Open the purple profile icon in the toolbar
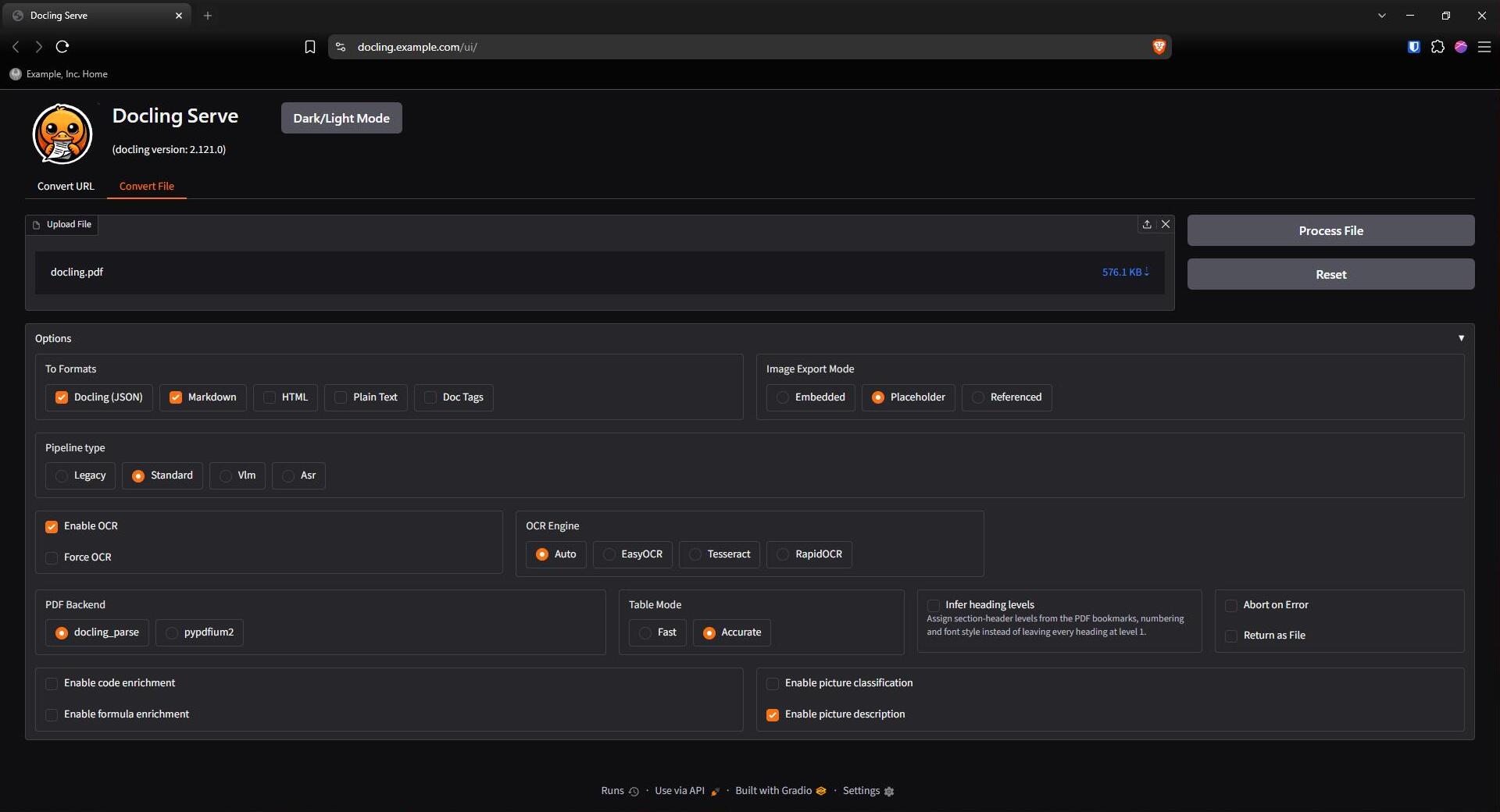 (1461, 47)
